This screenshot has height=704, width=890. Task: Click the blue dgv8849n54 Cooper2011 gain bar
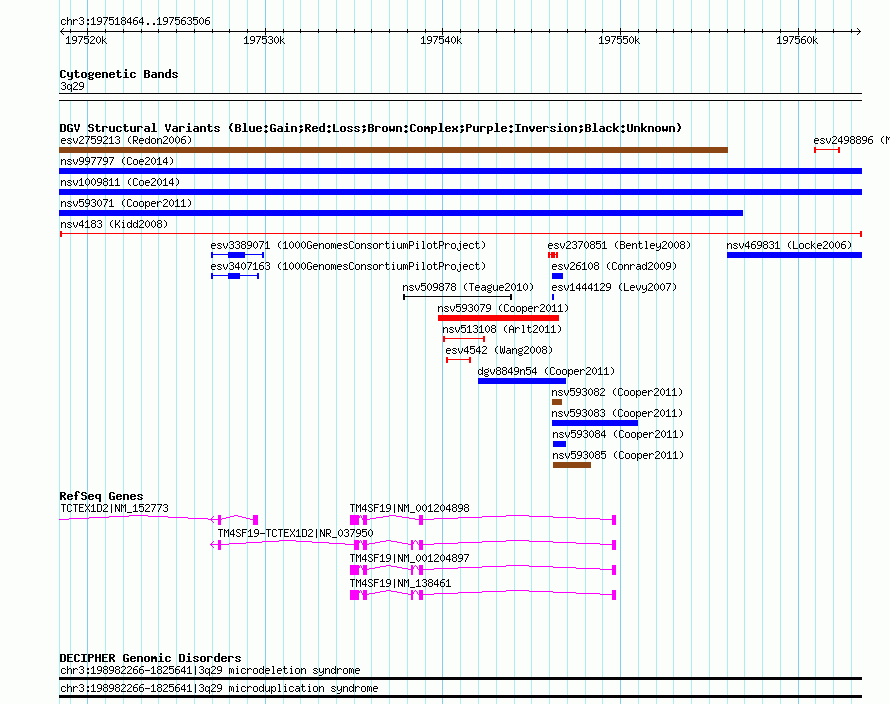[522, 381]
